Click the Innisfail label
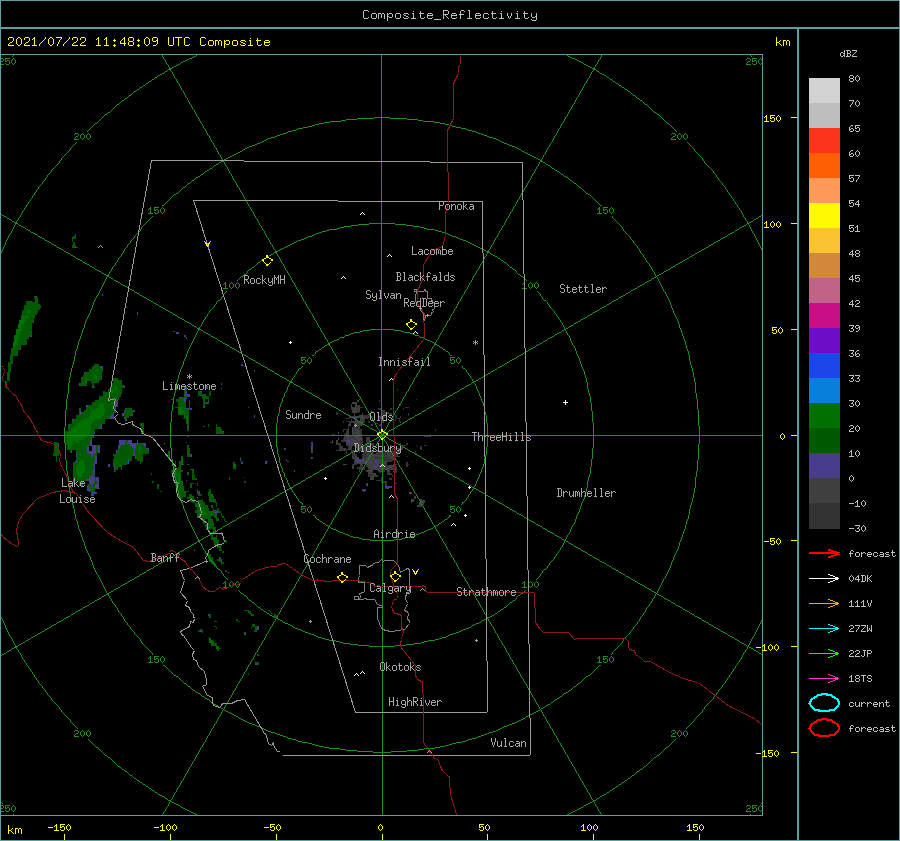The height and width of the screenshot is (841, 900). tap(404, 362)
